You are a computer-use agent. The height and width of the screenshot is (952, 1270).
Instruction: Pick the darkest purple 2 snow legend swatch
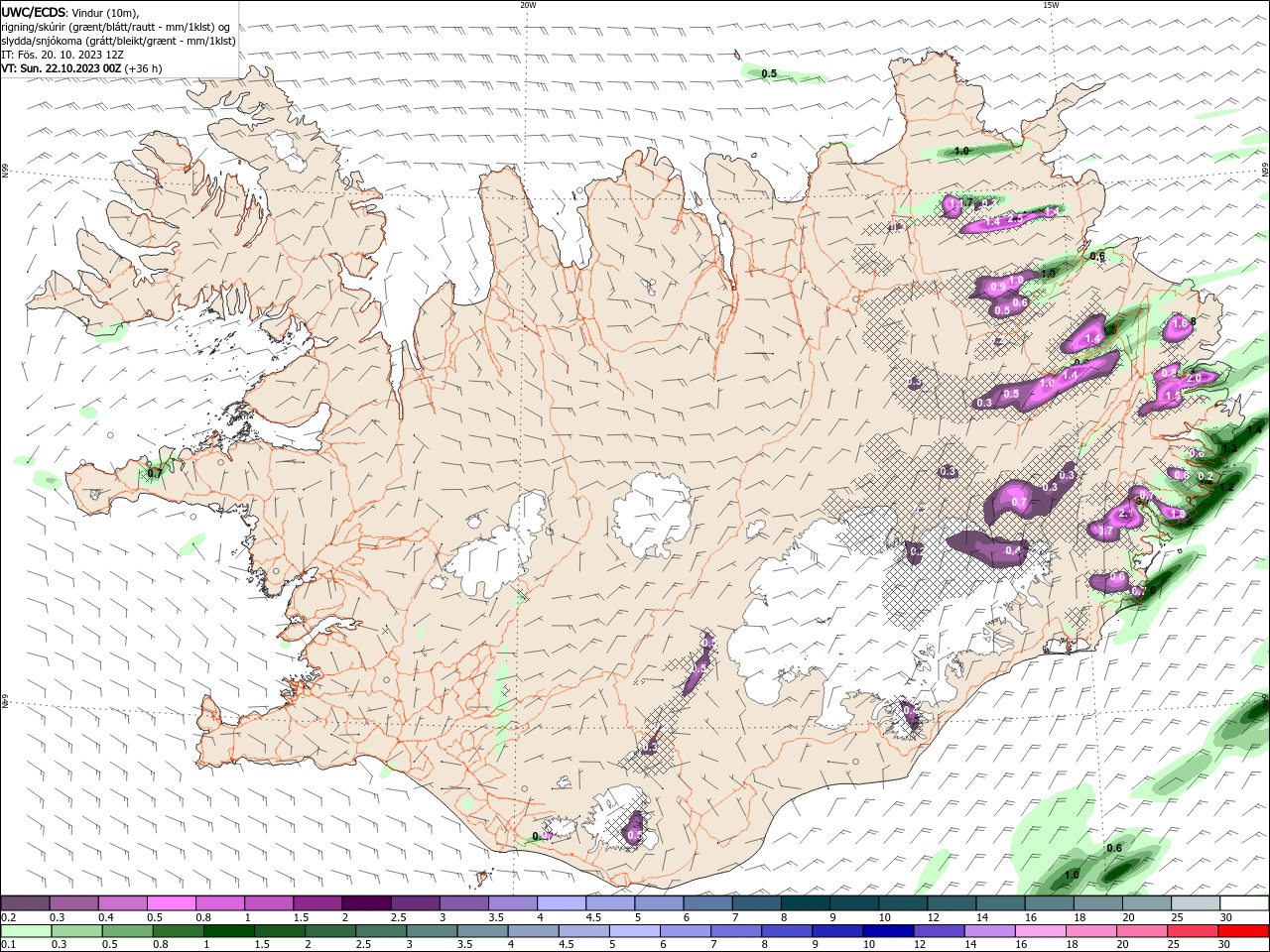pos(366,902)
